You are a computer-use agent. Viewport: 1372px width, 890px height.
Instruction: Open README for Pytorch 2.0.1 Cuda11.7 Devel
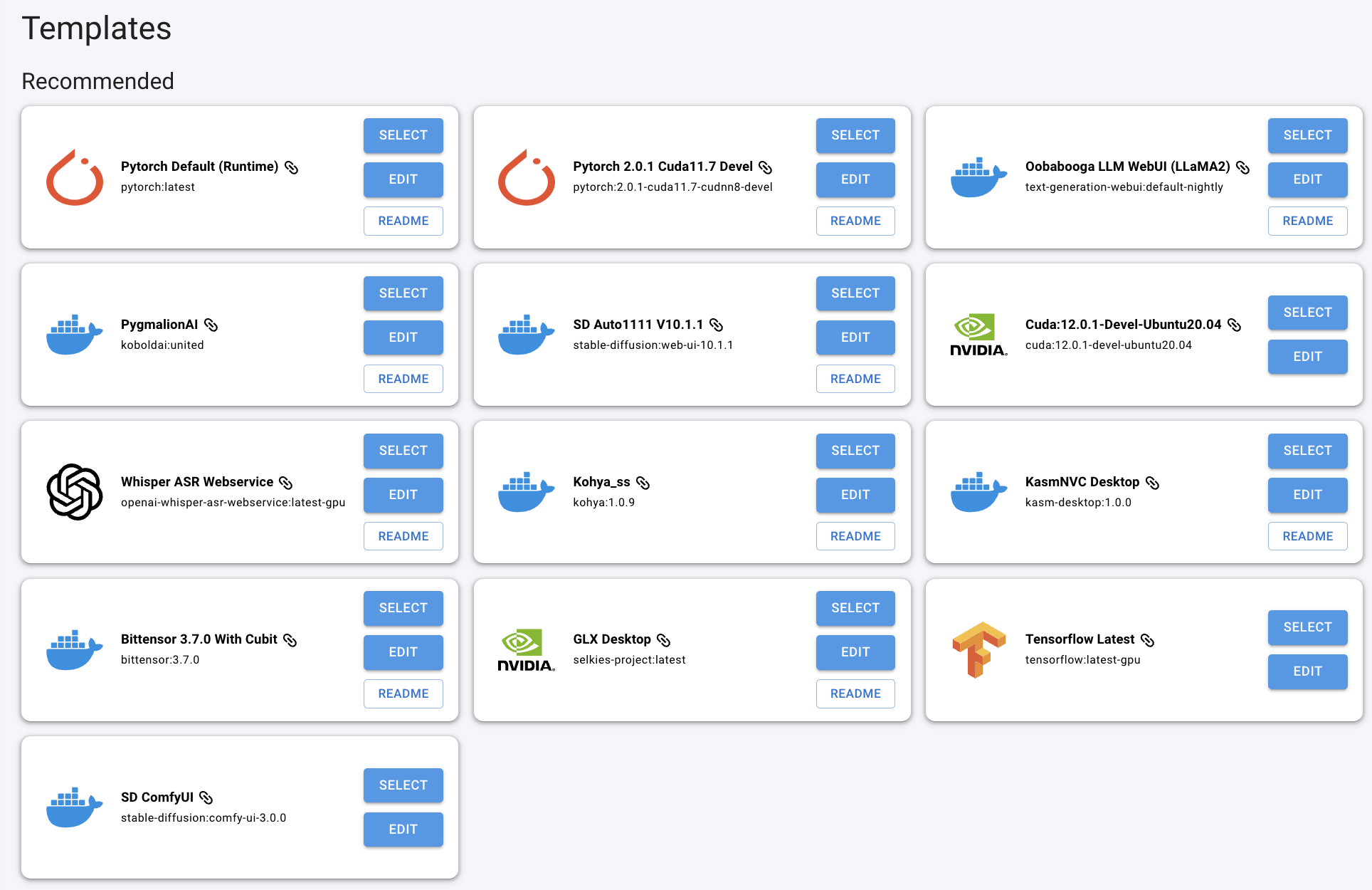(855, 221)
